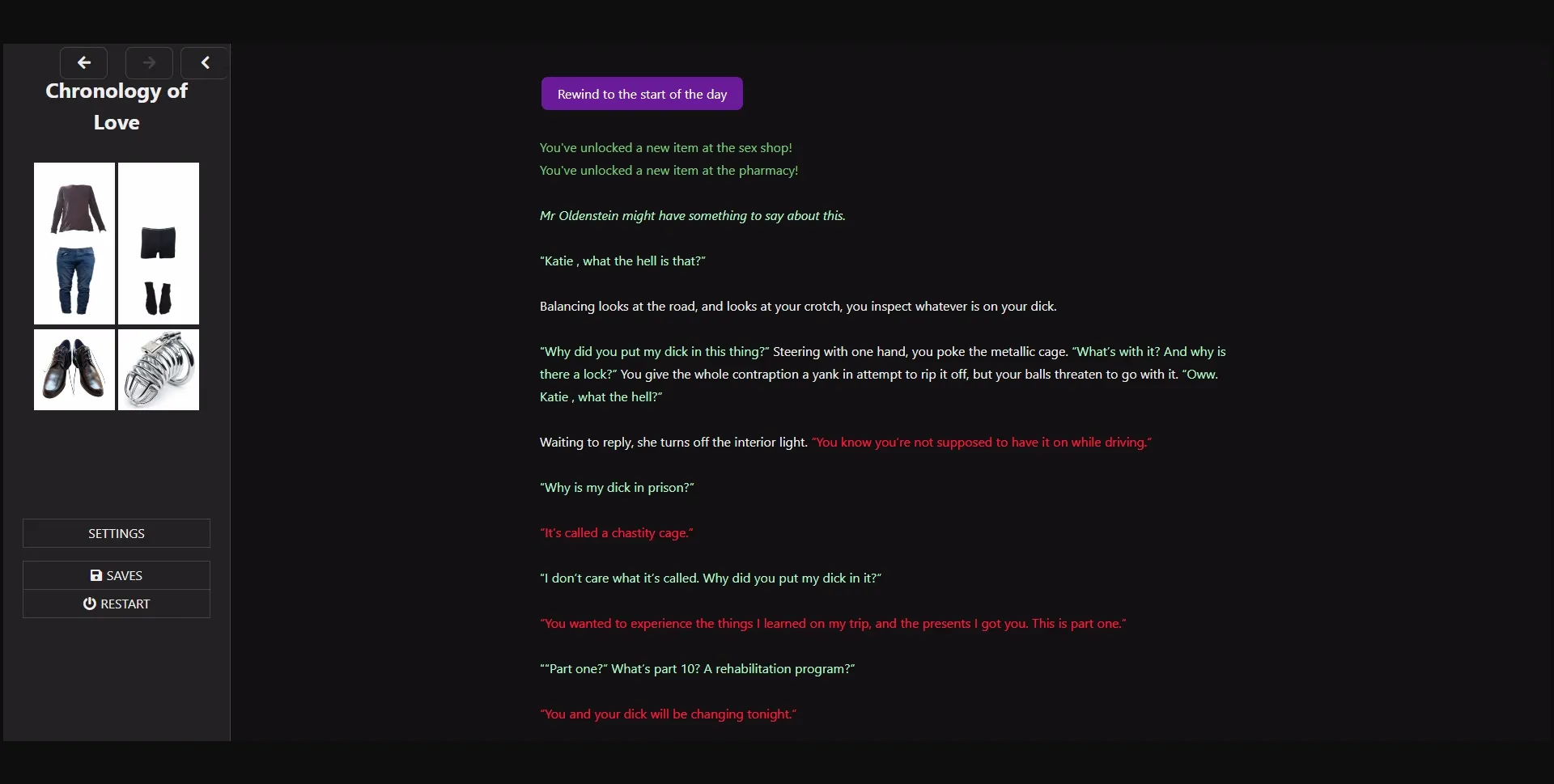Viewport: 1554px width, 784px height.
Task: Select the leather shoes clothing icon
Action: [x=74, y=370]
